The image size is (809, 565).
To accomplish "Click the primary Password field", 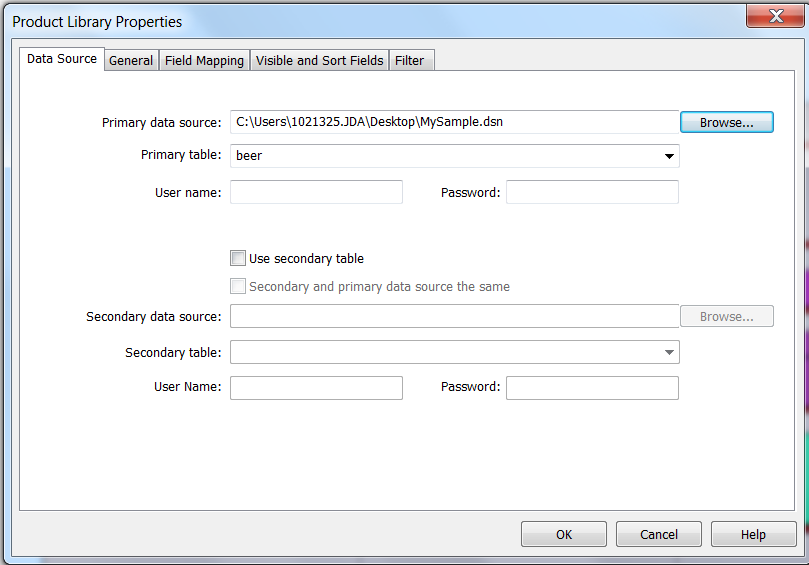I will click(x=592, y=192).
